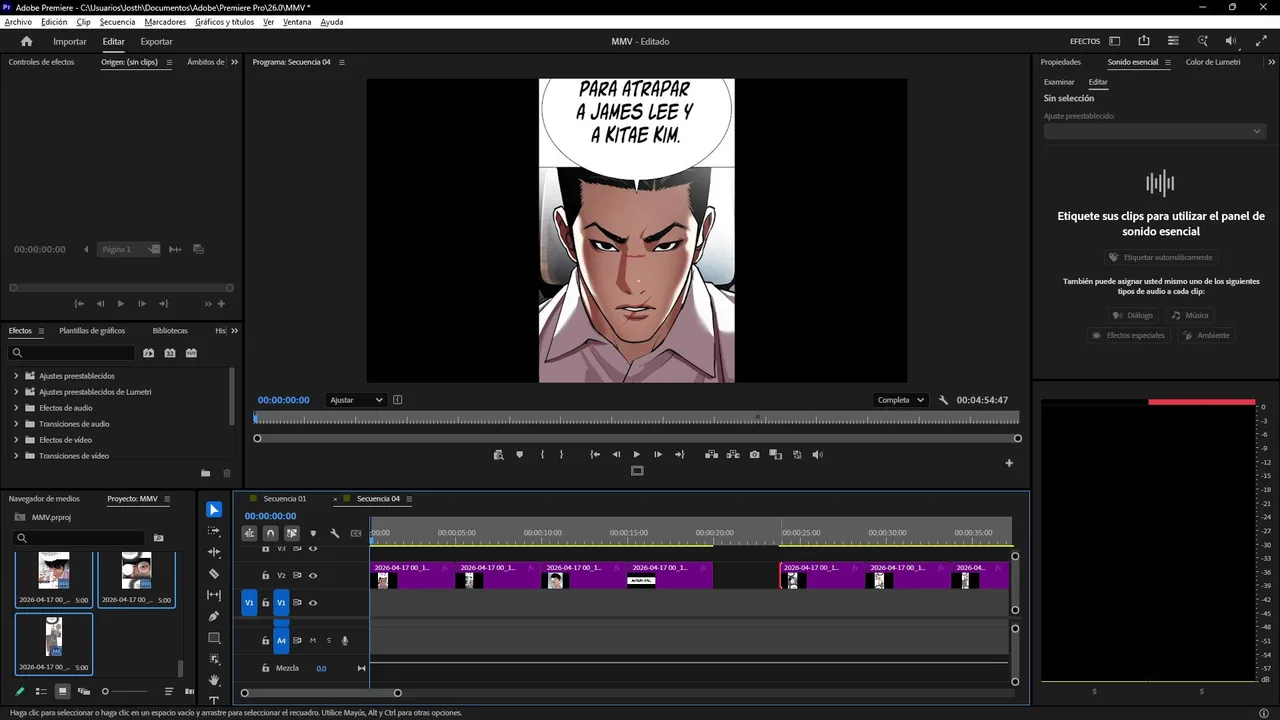Select the Selection arrow tool

(214, 510)
